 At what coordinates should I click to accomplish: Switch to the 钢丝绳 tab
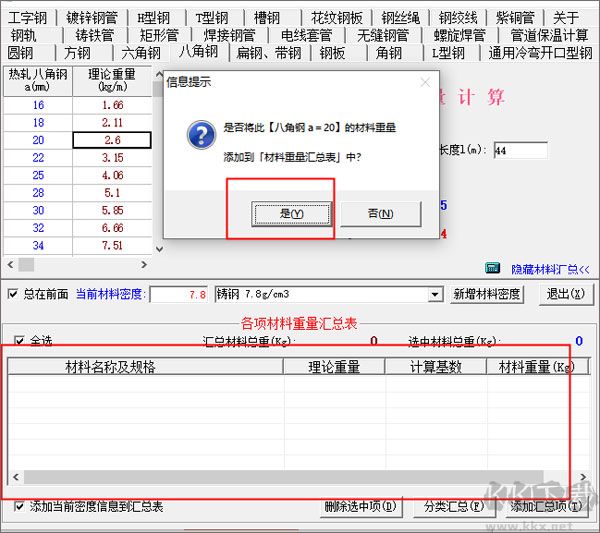[401, 18]
